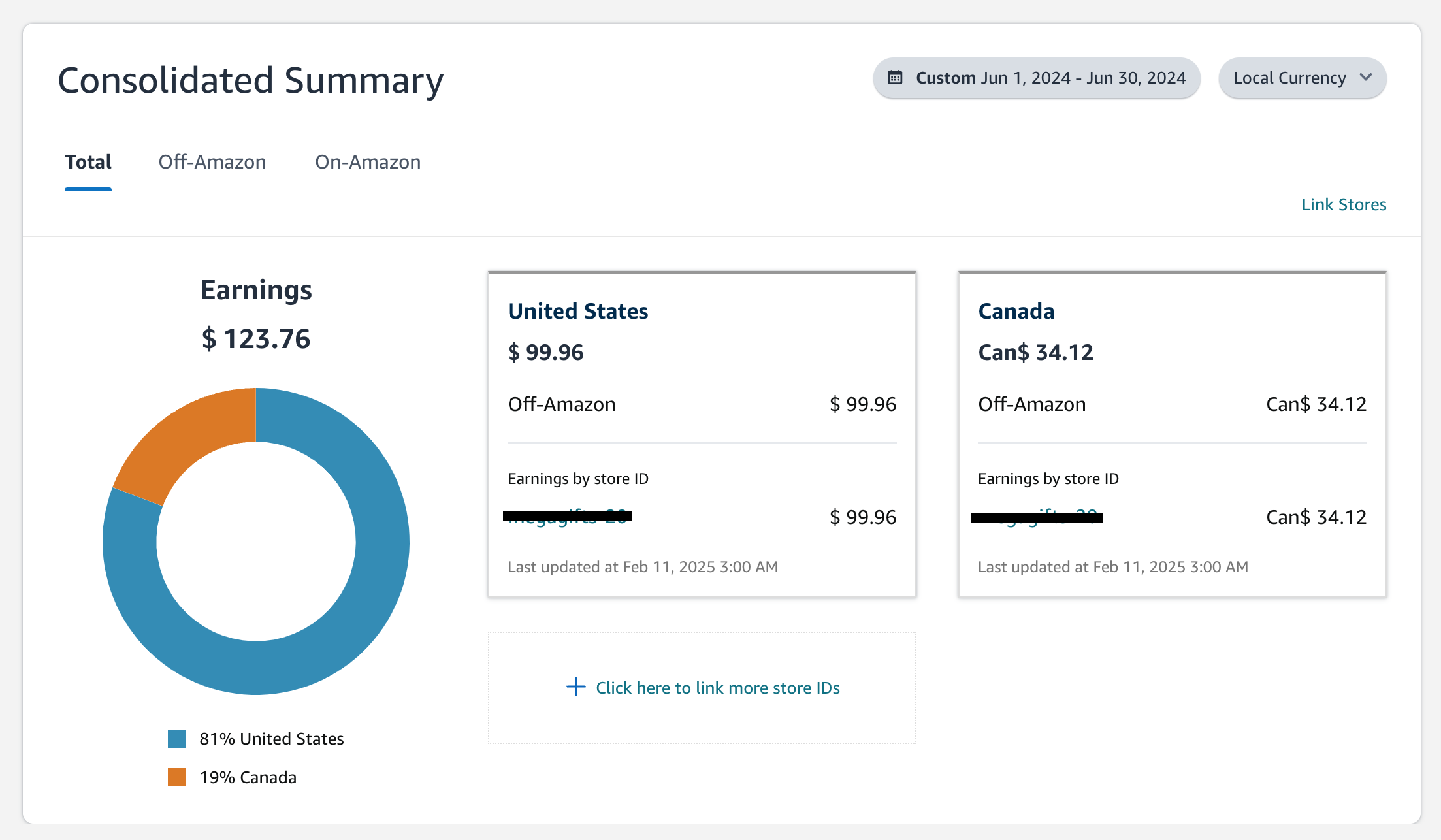This screenshot has height=840, width=1441.
Task: Switch to the Off-Amazon tab
Action: point(212,162)
